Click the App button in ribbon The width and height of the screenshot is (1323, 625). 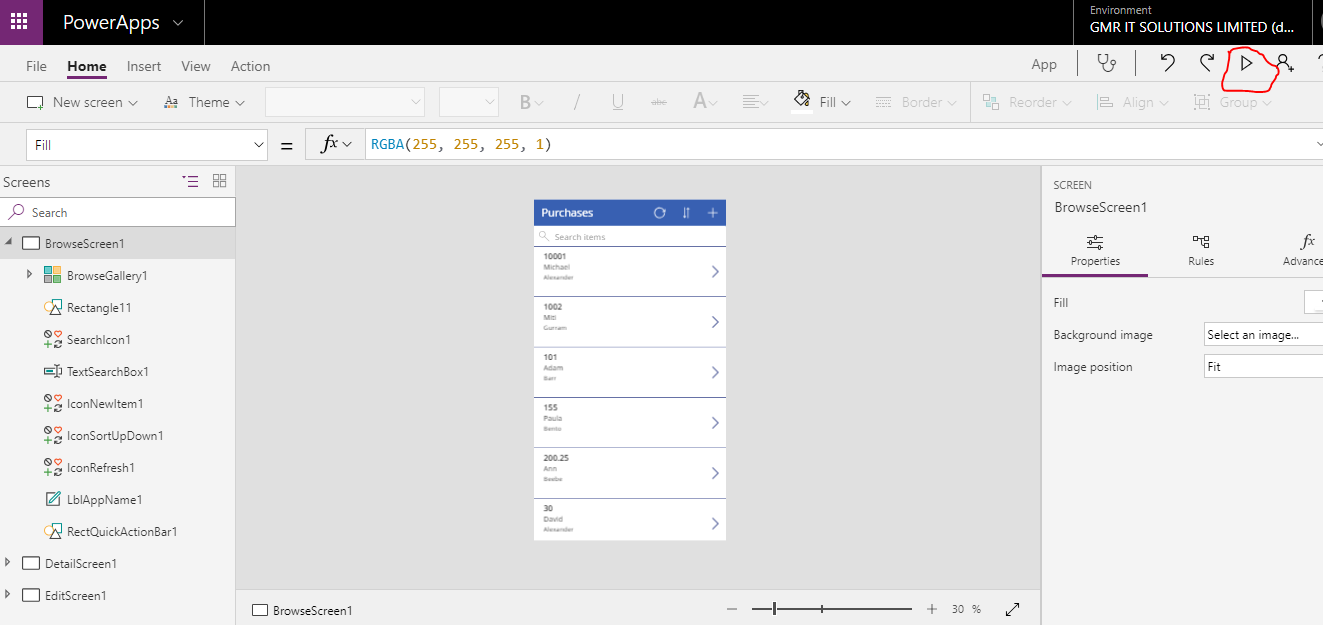pos(1044,64)
